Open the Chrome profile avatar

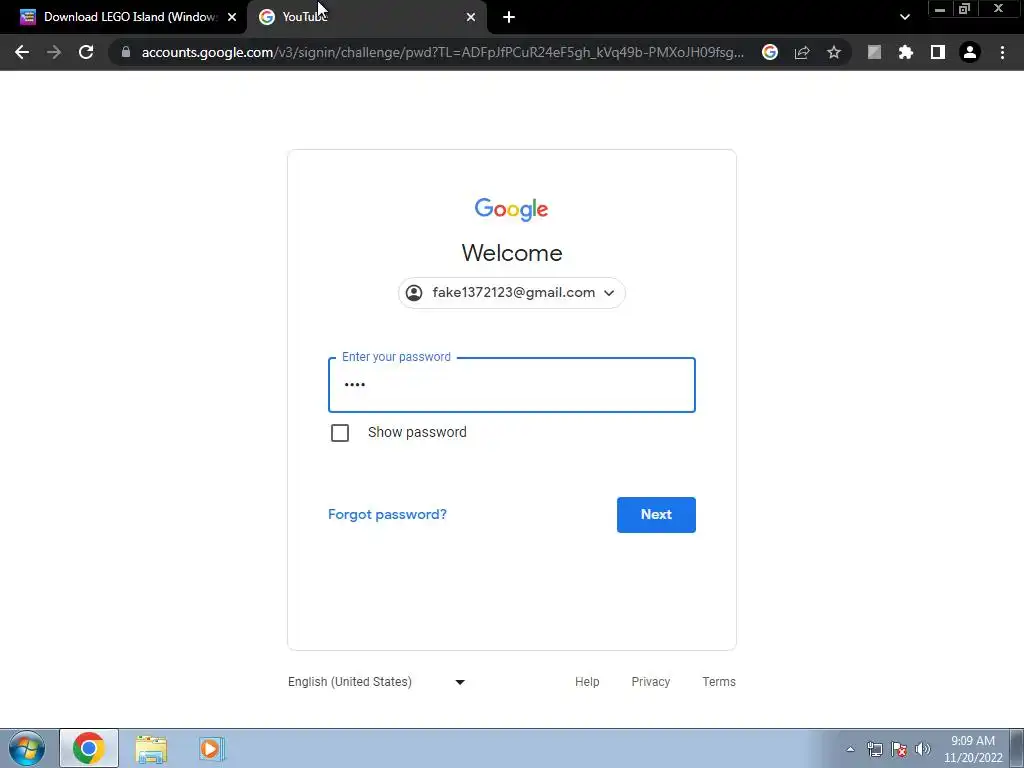tap(970, 52)
